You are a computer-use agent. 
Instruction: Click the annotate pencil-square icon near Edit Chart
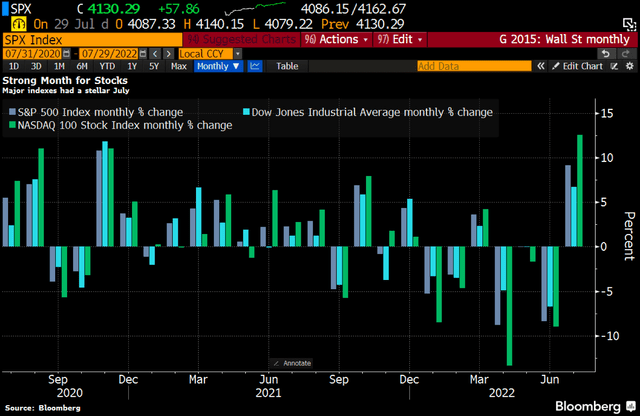[x=615, y=66]
